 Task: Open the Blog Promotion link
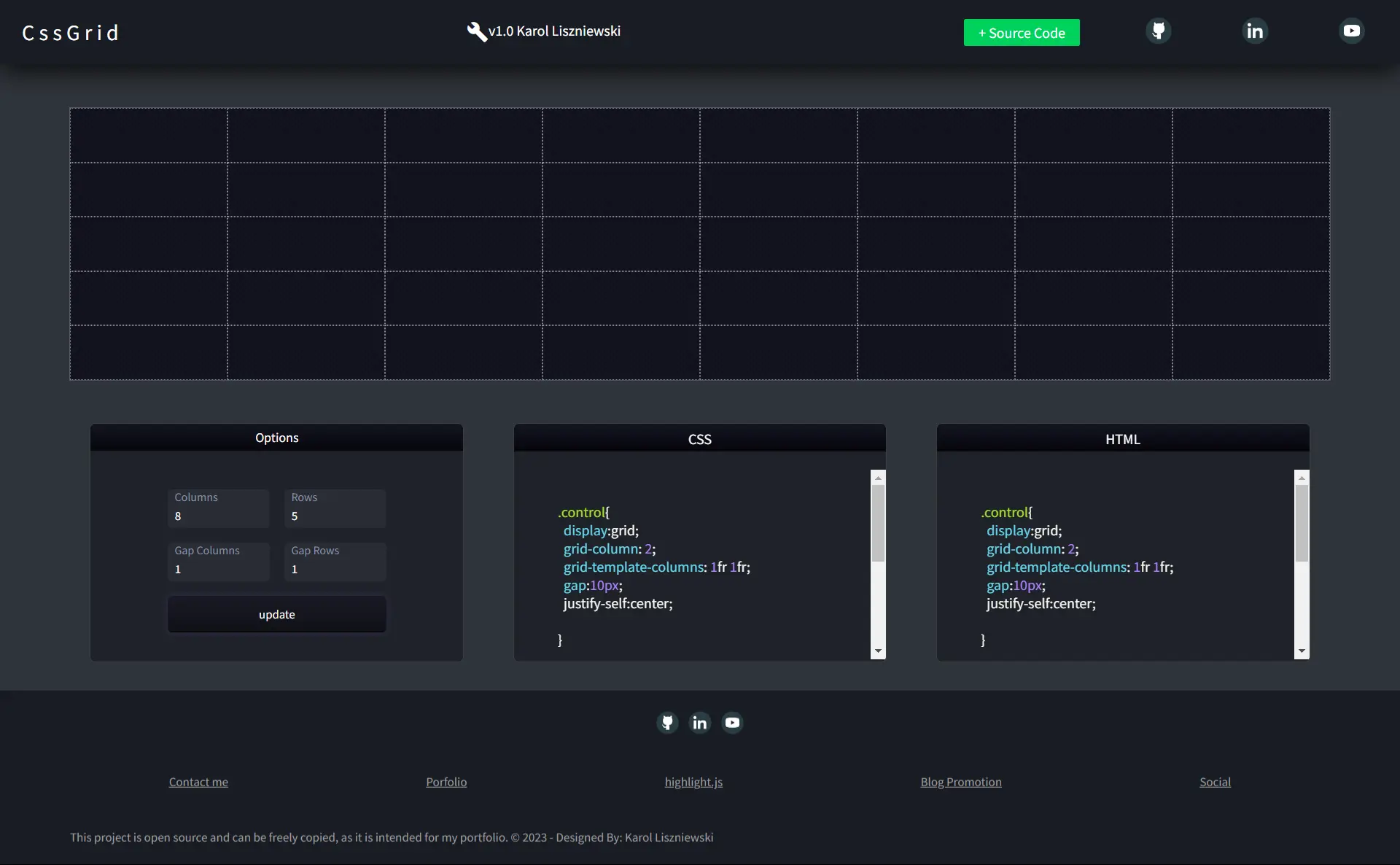961,782
